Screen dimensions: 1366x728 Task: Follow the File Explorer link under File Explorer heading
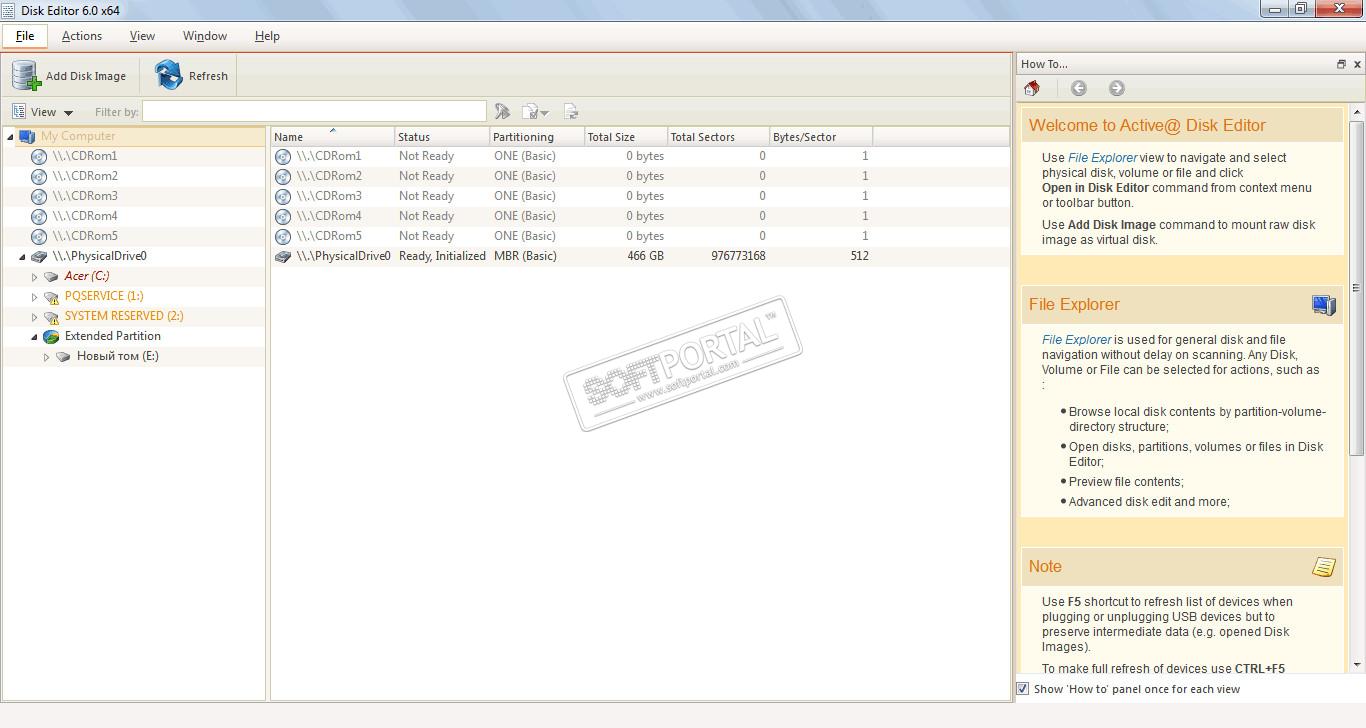pos(1076,340)
